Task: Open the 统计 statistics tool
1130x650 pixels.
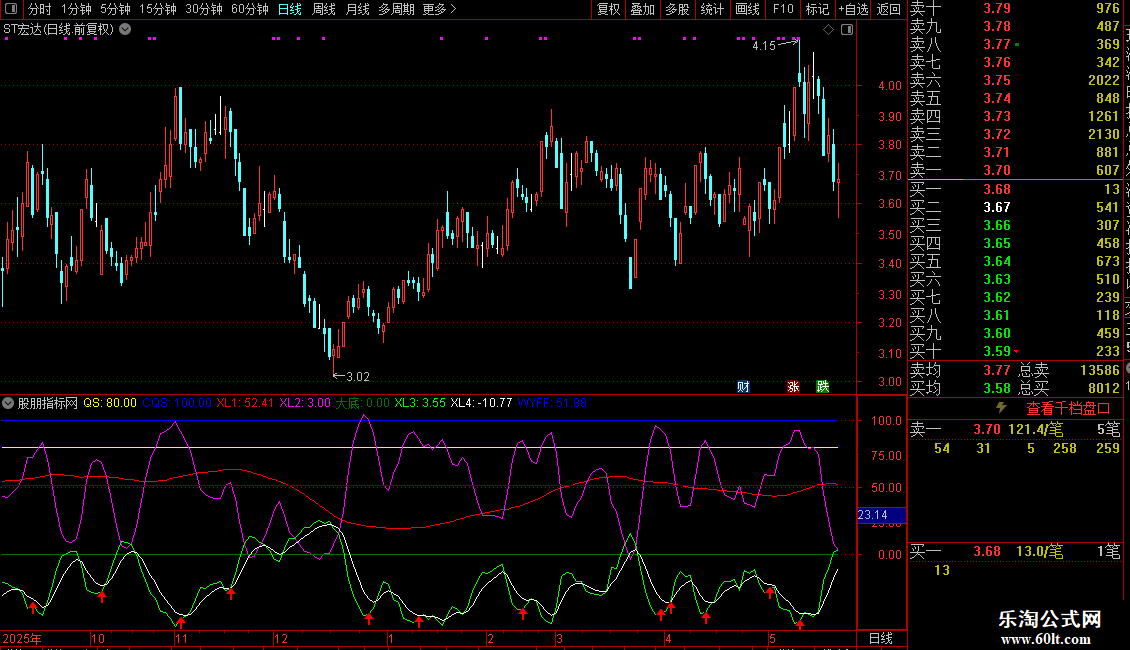Action: (712, 9)
